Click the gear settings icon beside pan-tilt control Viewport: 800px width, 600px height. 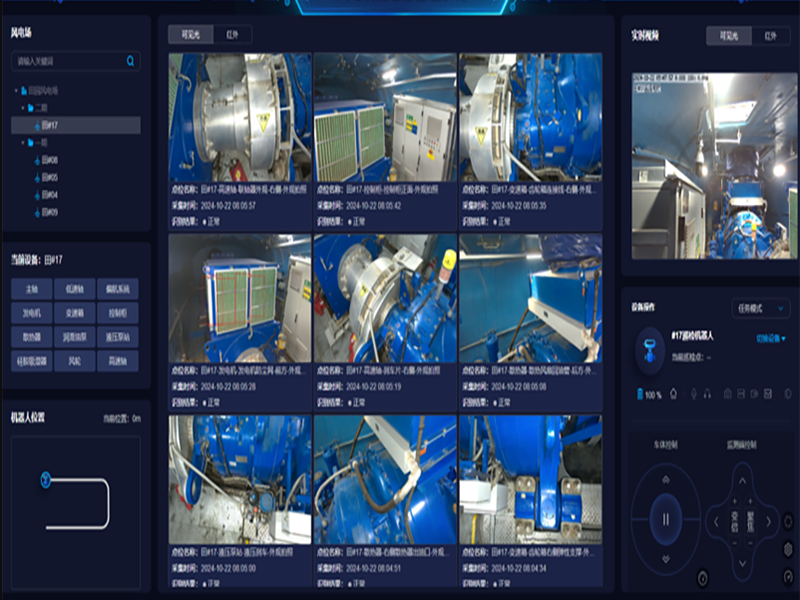788,549
